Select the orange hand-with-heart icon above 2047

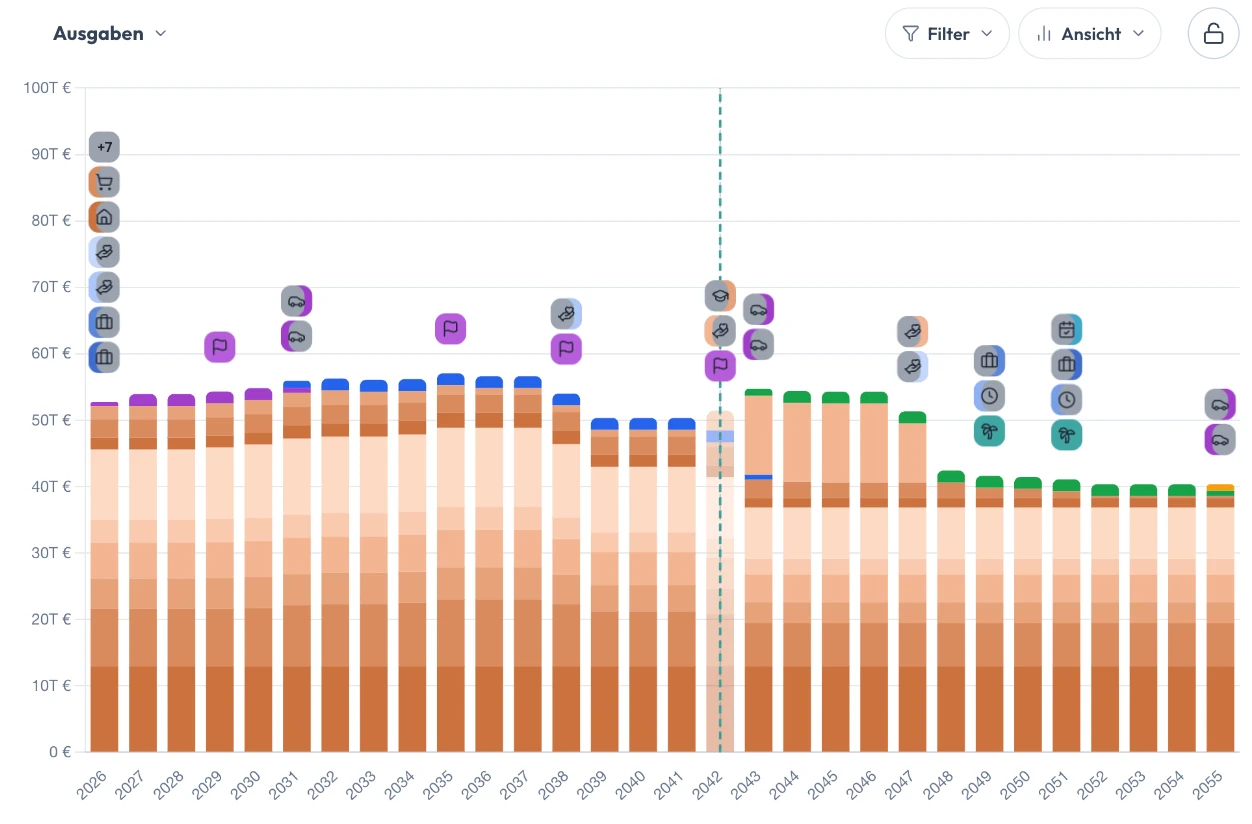pos(913,331)
